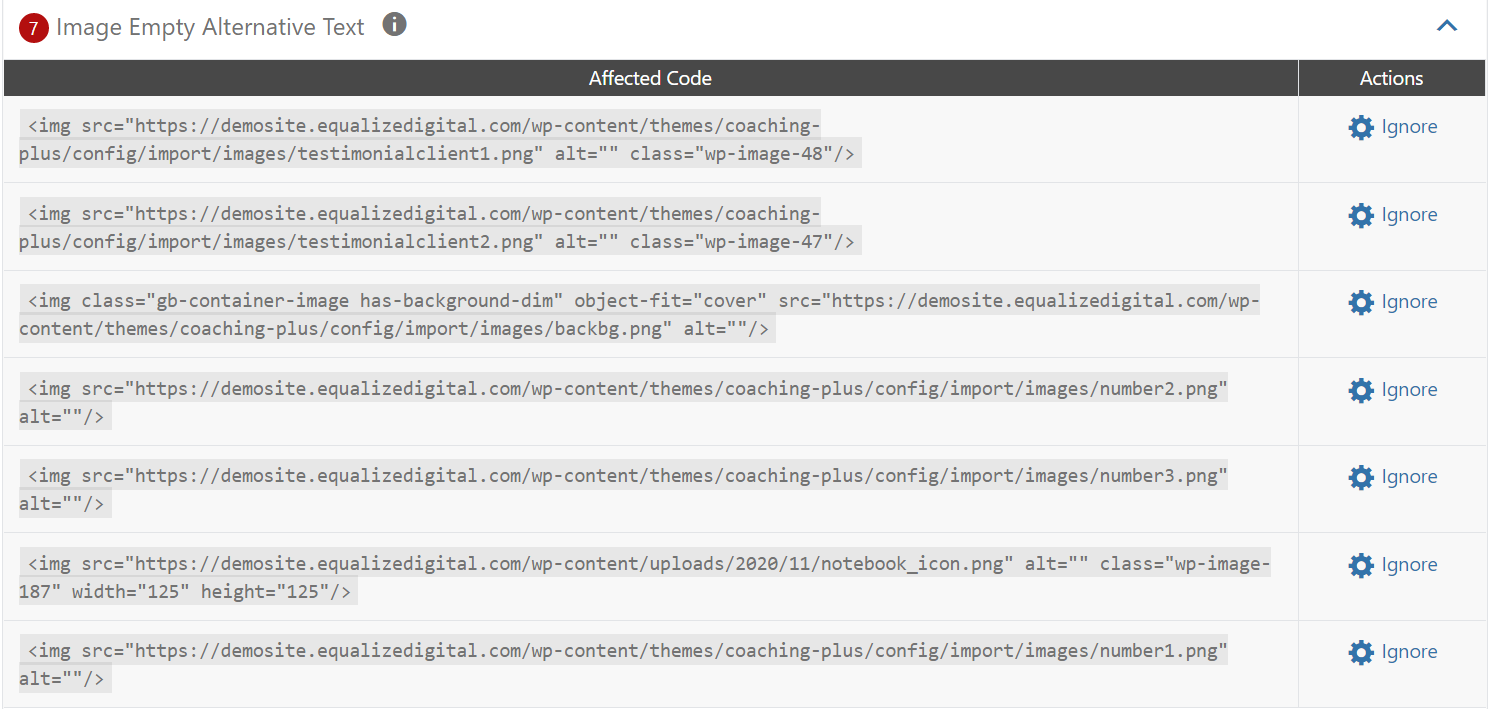Viewport: 1493px width, 709px height.
Task: Ignore the testimonialclient2.png issue
Action: (1410, 215)
